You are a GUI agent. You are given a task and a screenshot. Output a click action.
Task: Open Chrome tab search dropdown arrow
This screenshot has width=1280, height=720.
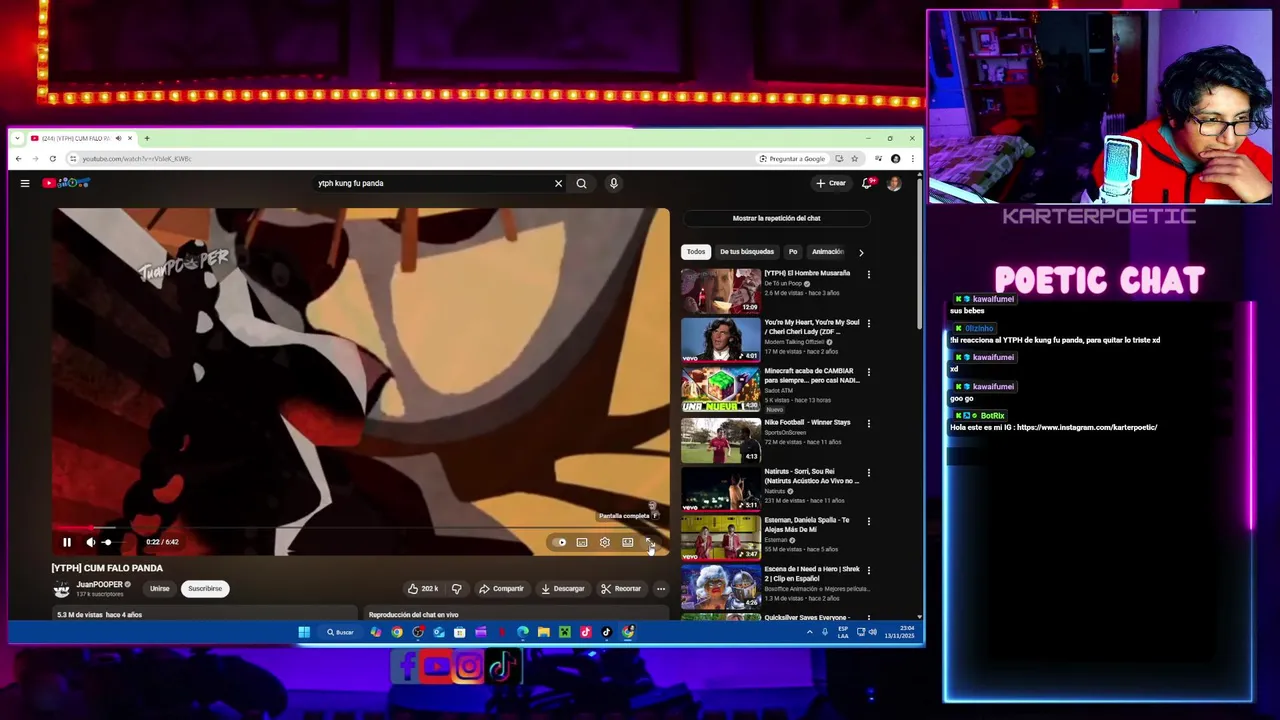pos(17,138)
